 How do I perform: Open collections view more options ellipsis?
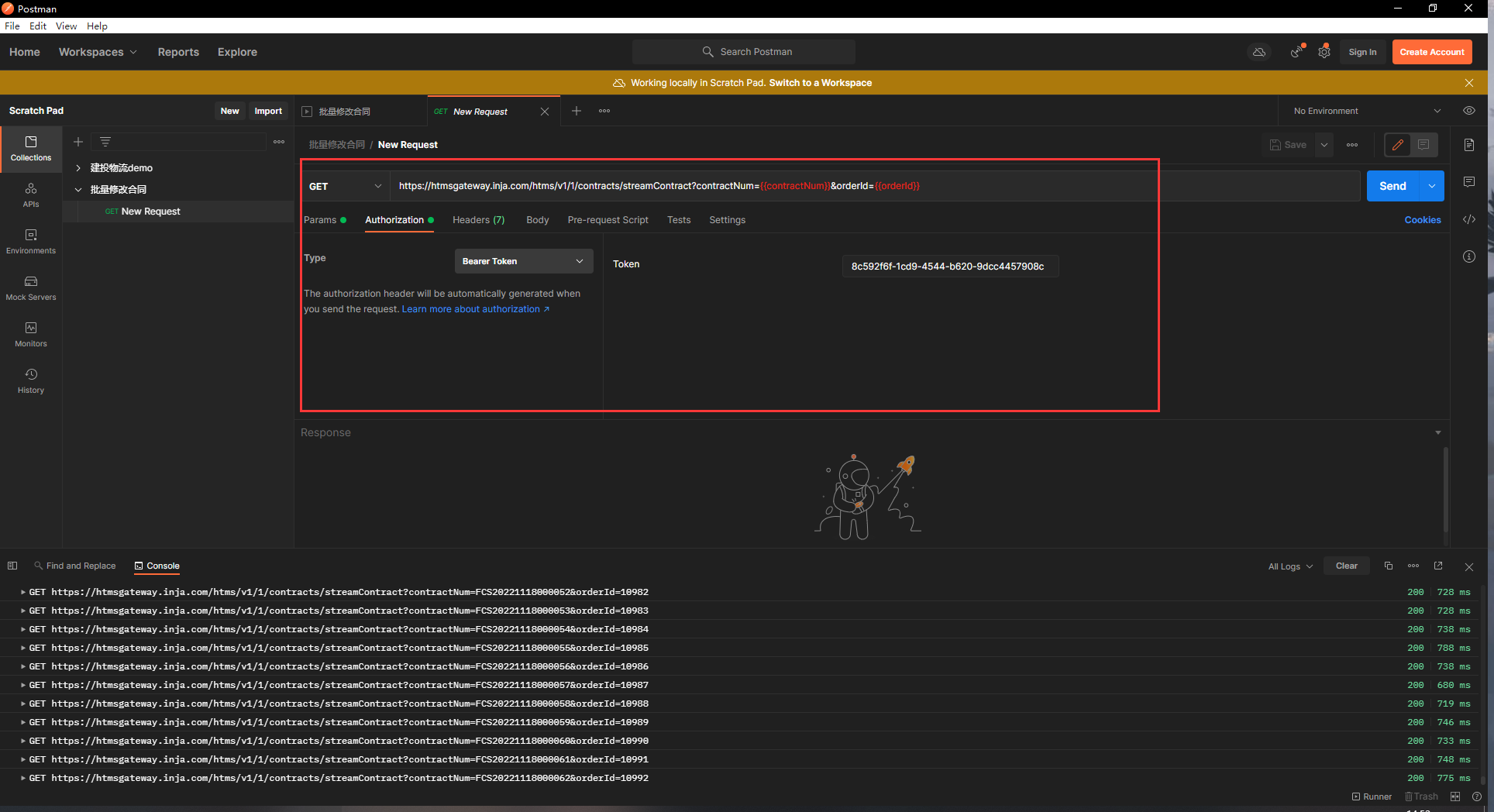click(279, 142)
